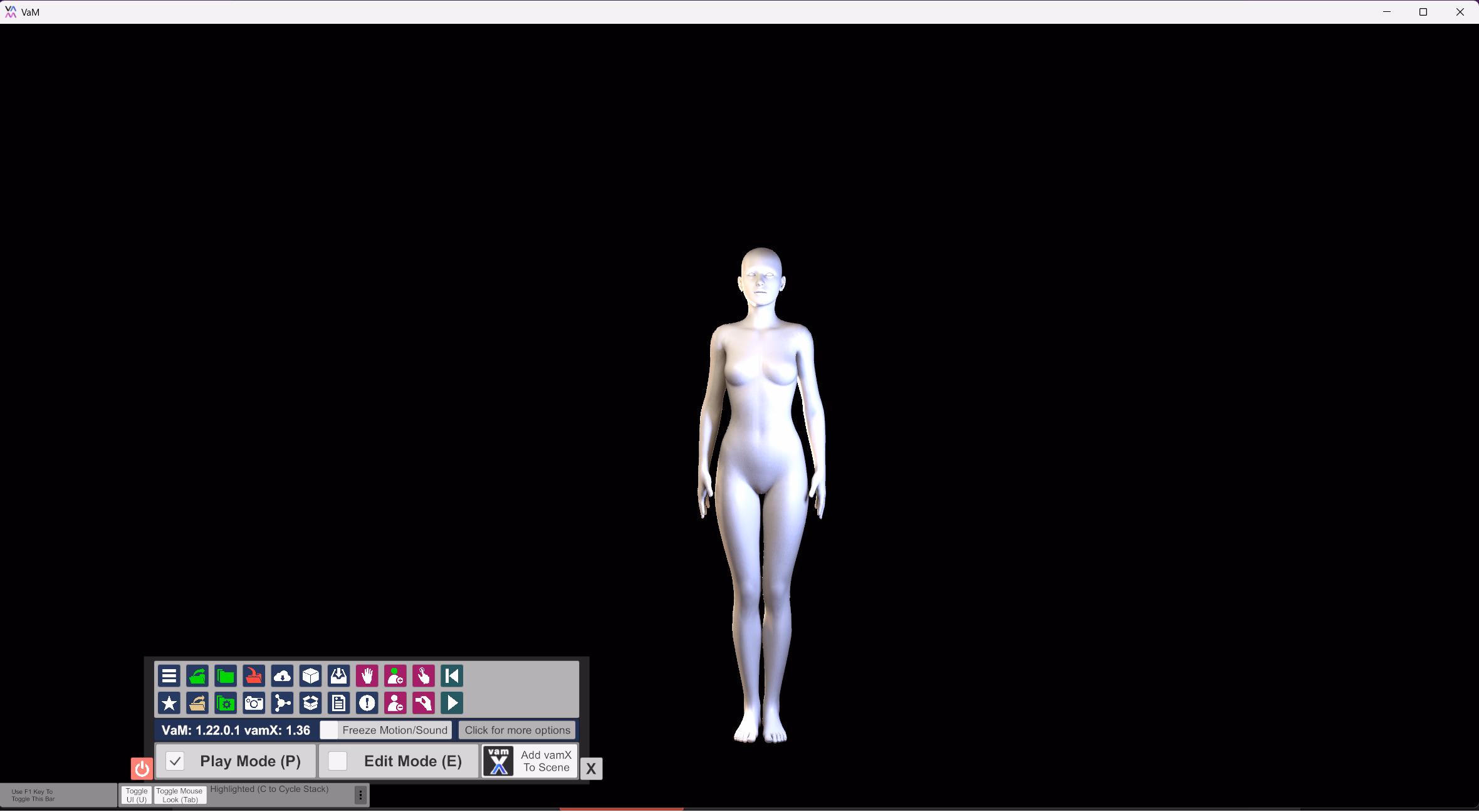Close the panel with the X button
Image resolution: width=1479 pixels, height=812 pixels.
click(591, 769)
